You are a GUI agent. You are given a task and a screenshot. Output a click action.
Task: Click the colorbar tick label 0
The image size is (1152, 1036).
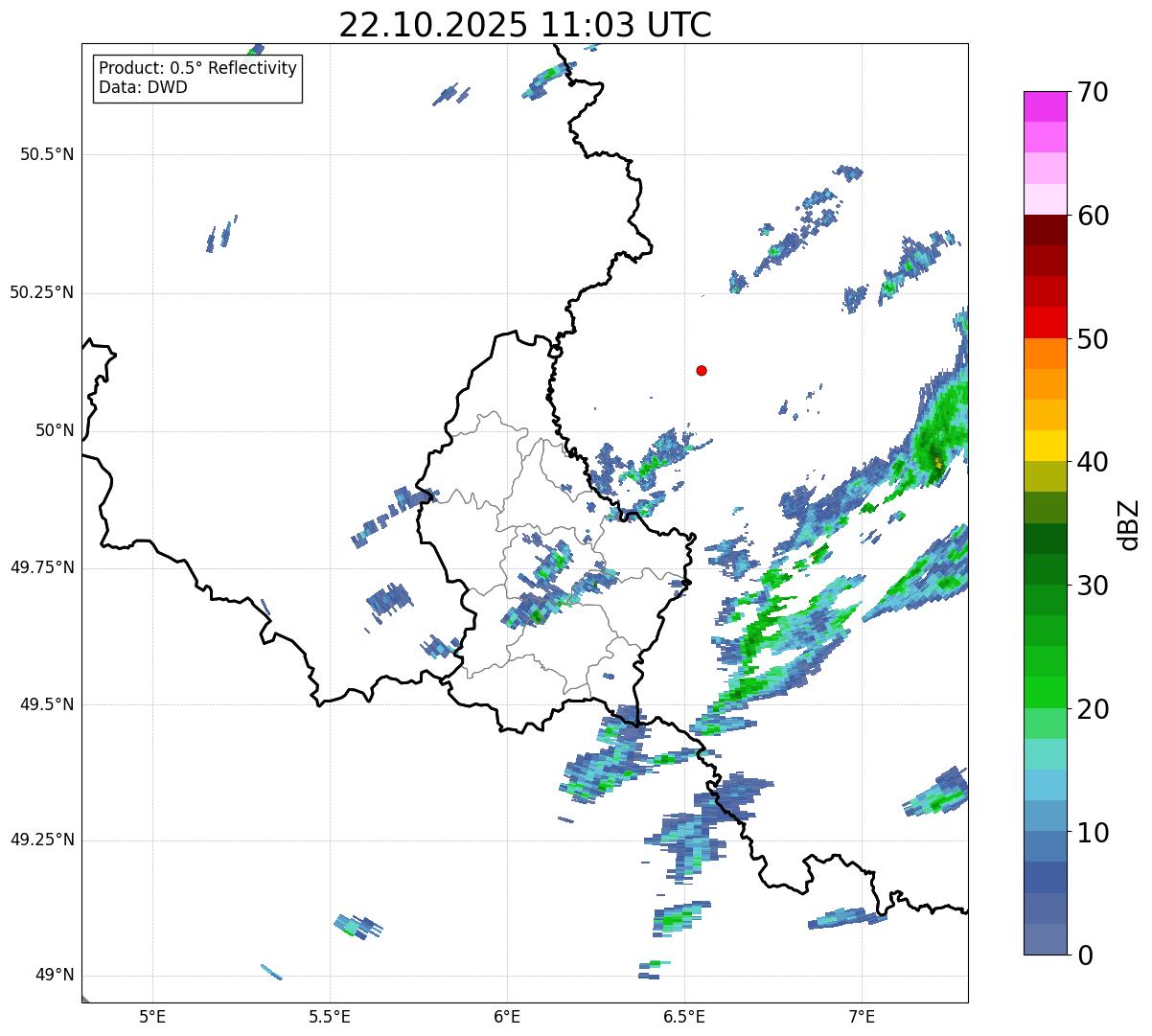click(x=1084, y=955)
